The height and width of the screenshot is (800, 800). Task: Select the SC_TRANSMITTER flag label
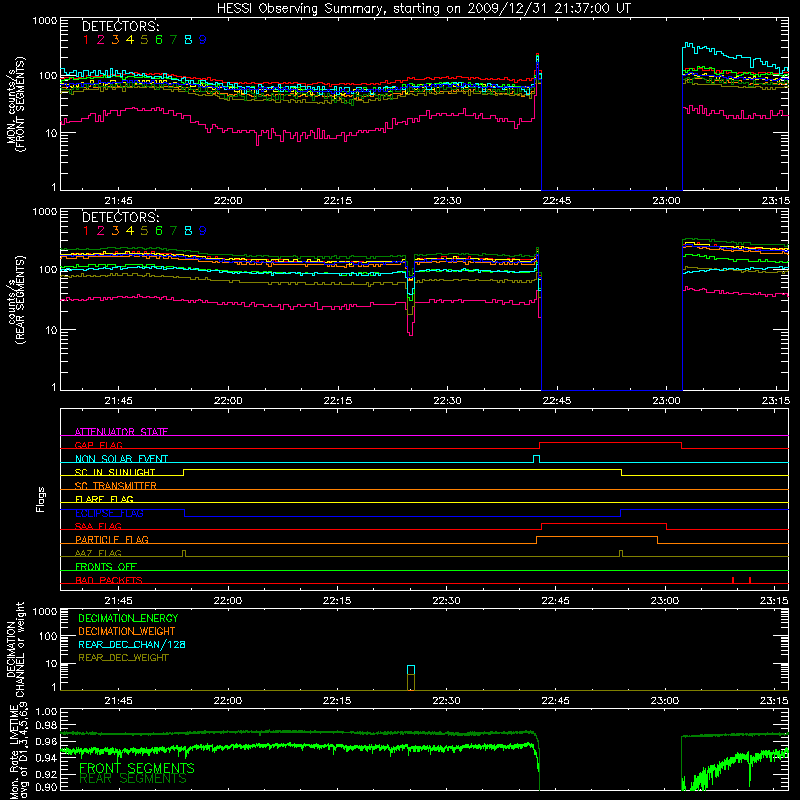point(115,486)
